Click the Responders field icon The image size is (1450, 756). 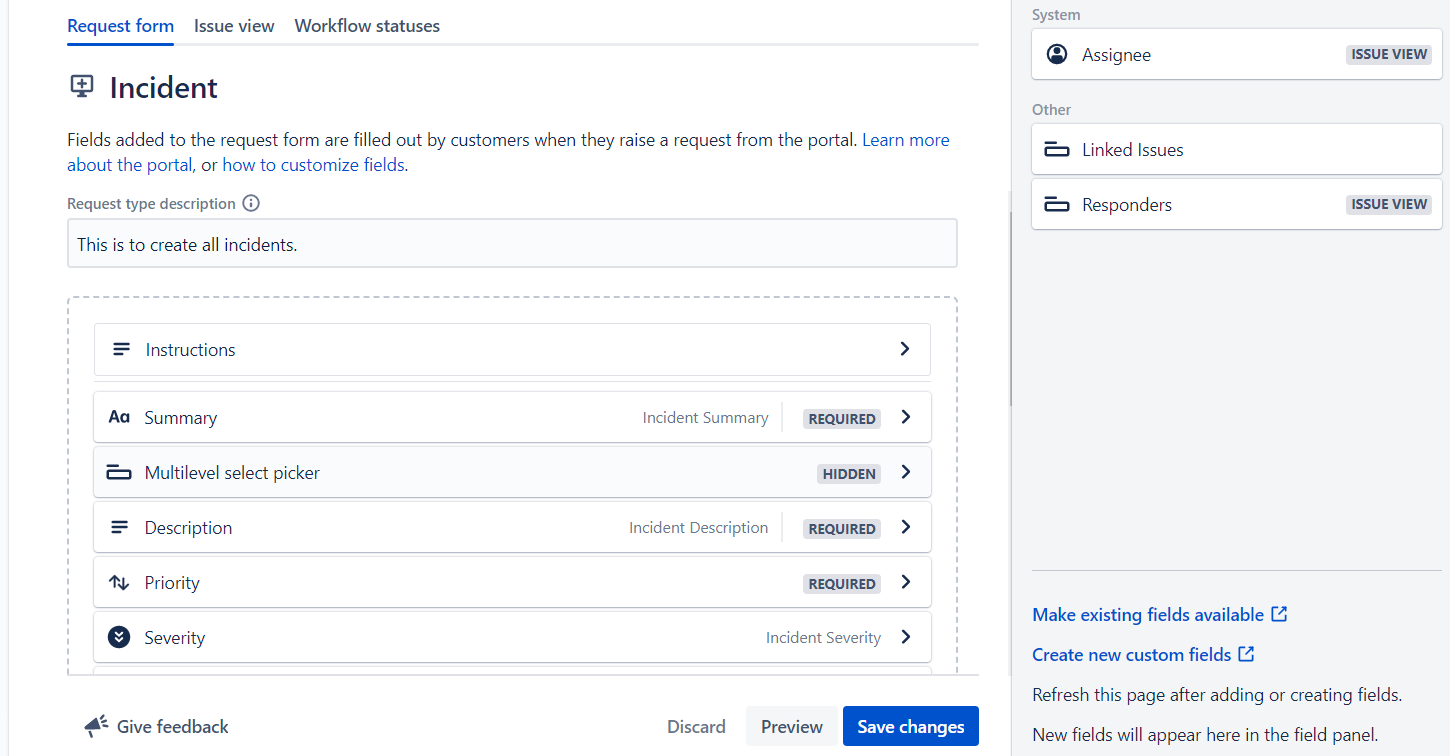coord(1057,205)
